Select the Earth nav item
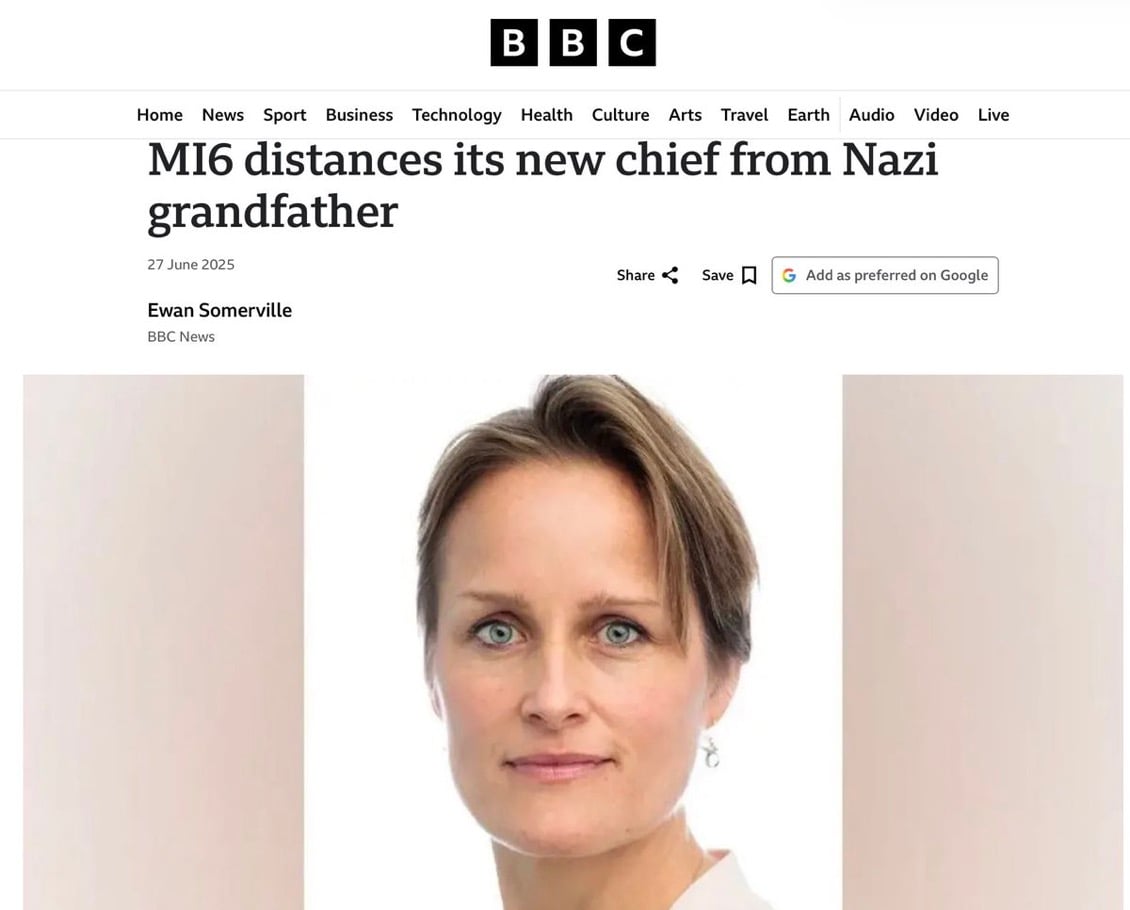 (809, 115)
